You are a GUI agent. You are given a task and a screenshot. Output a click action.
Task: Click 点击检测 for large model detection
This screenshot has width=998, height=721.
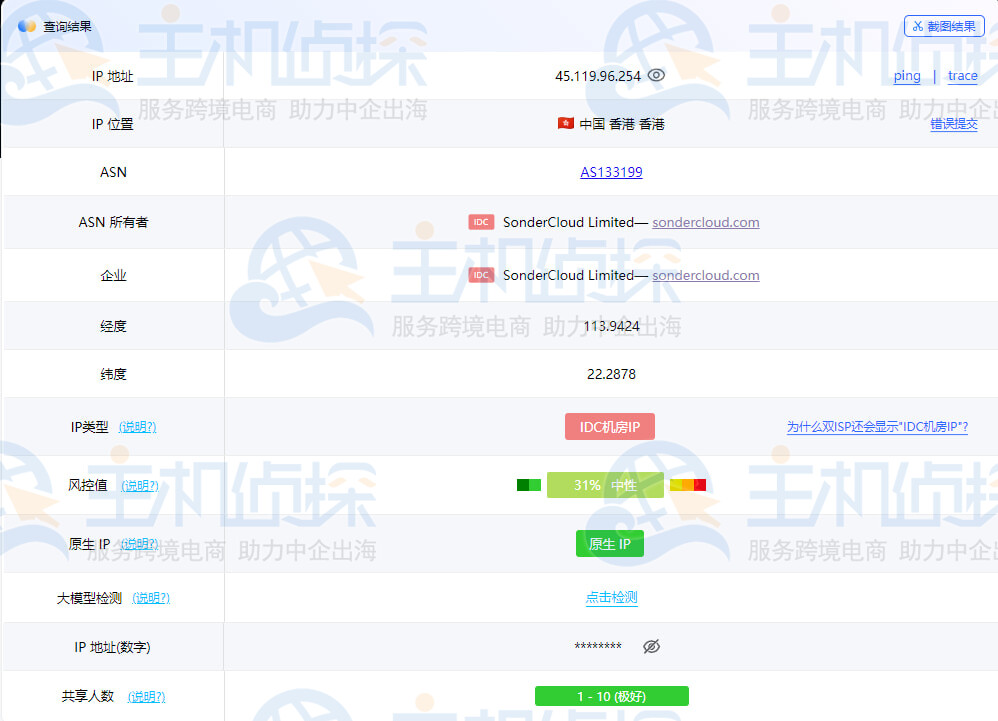pyautogui.click(x=611, y=598)
